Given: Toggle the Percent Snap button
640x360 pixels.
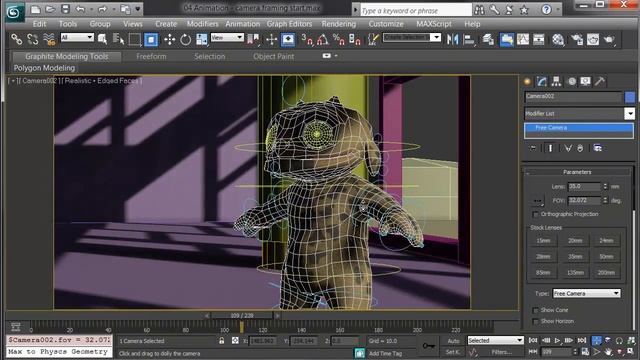Looking at the screenshot, I should 338,40.
